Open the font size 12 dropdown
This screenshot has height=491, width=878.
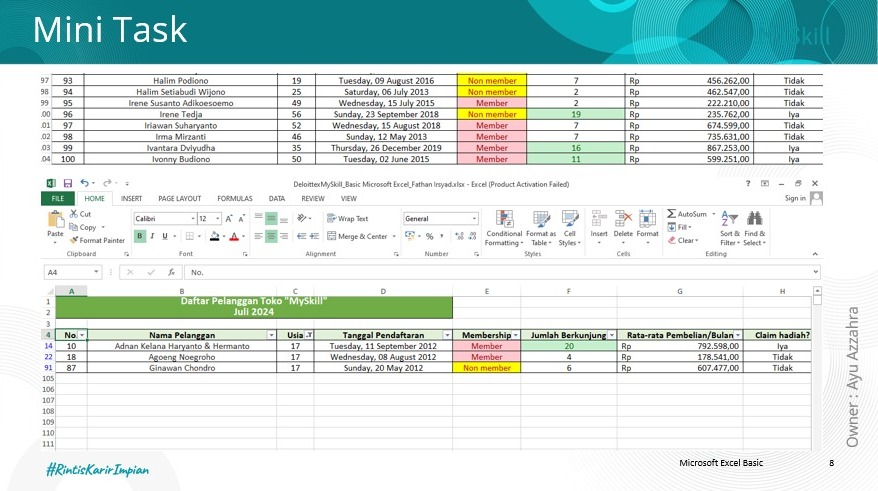(x=218, y=218)
